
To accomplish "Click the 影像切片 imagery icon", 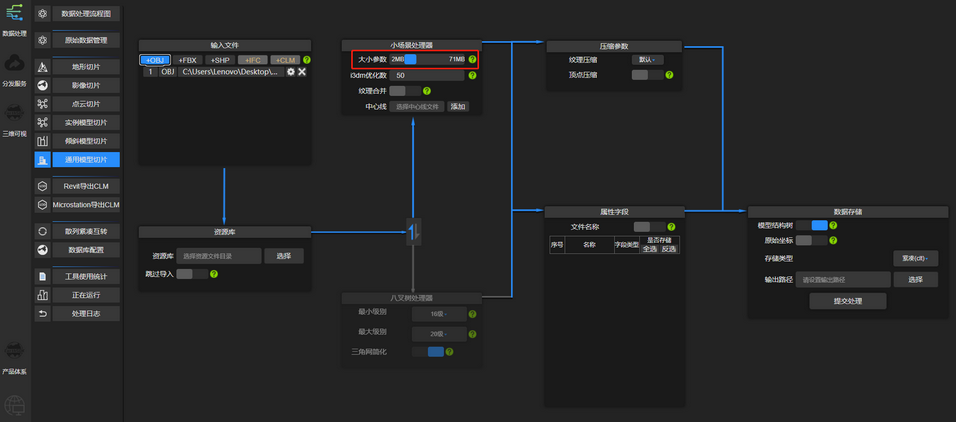I will (43, 85).
